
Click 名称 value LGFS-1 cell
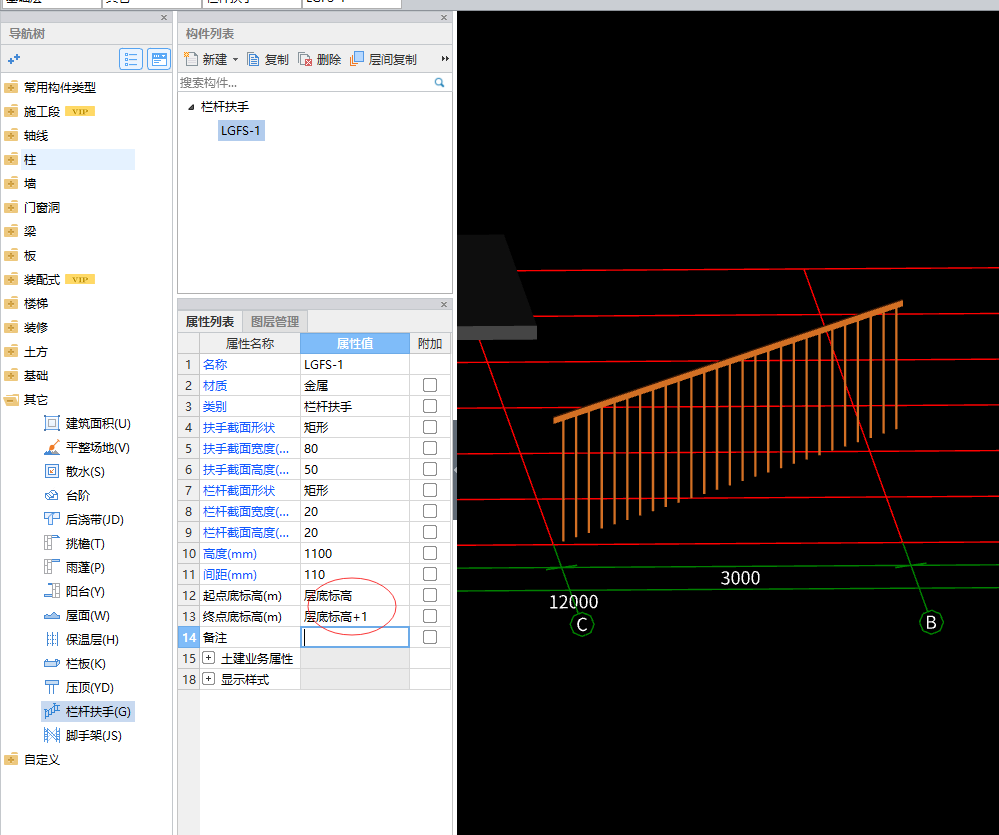click(x=355, y=364)
